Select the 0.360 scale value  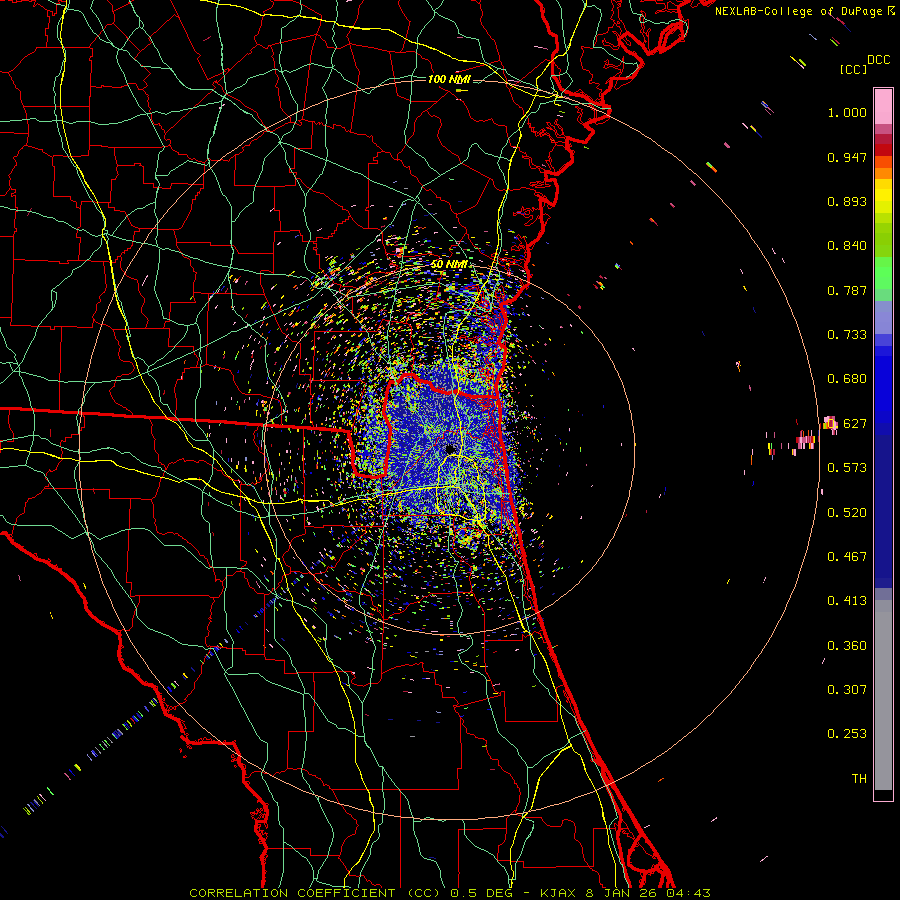click(x=847, y=646)
